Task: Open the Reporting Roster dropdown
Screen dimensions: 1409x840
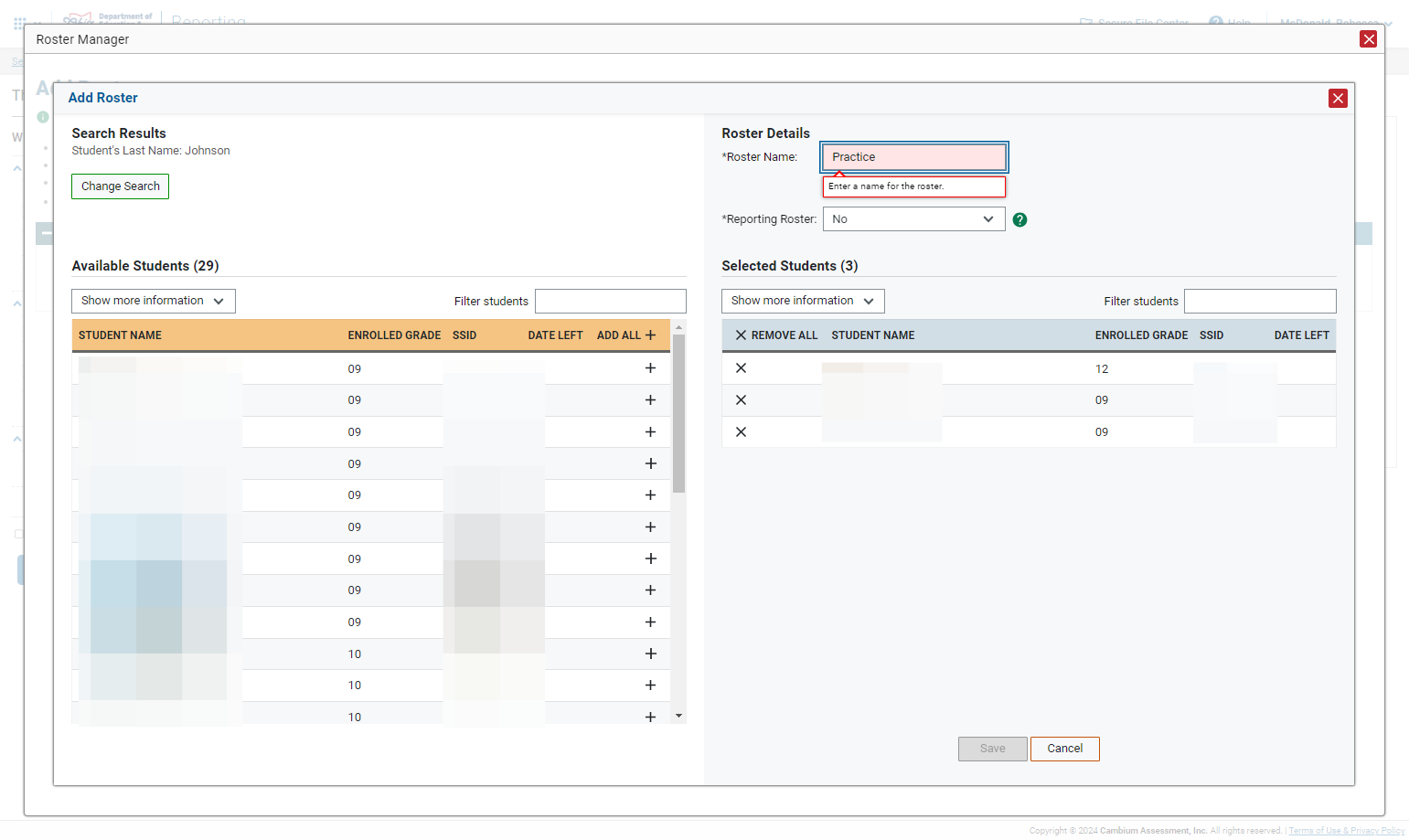Action: pyautogui.click(x=913, y=219)
